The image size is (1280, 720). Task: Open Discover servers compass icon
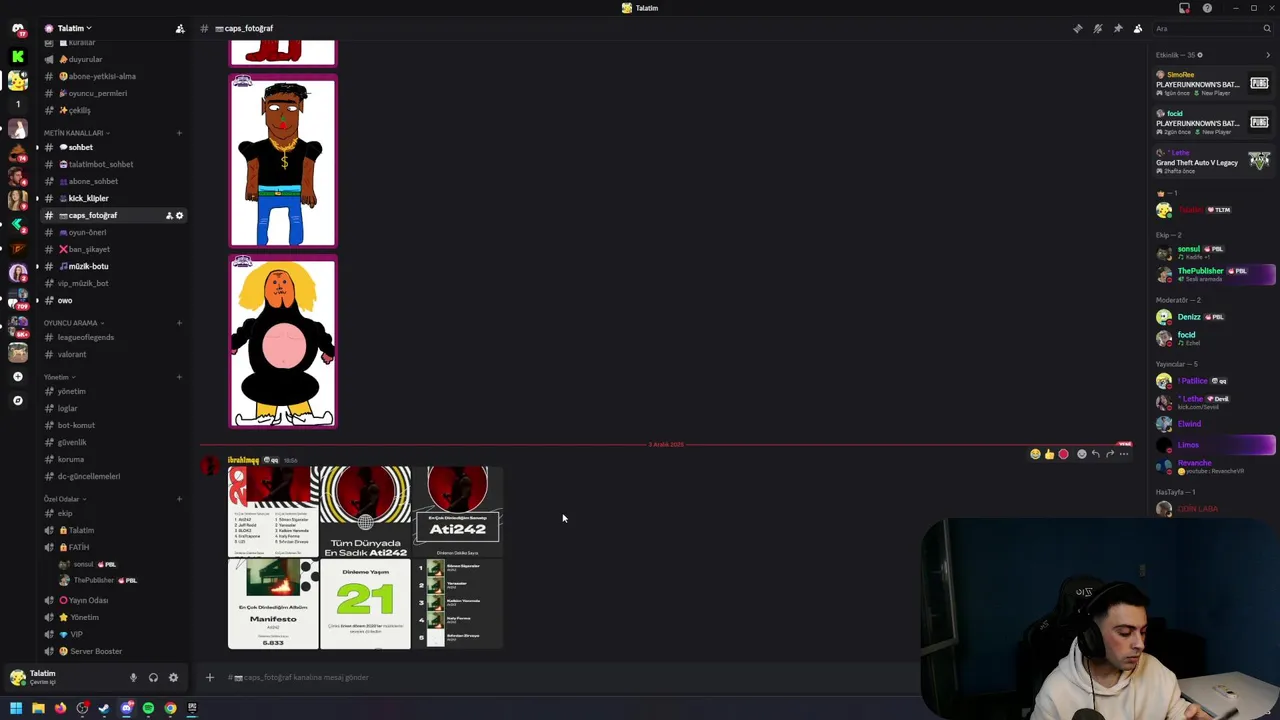click(x=17, y=400)
